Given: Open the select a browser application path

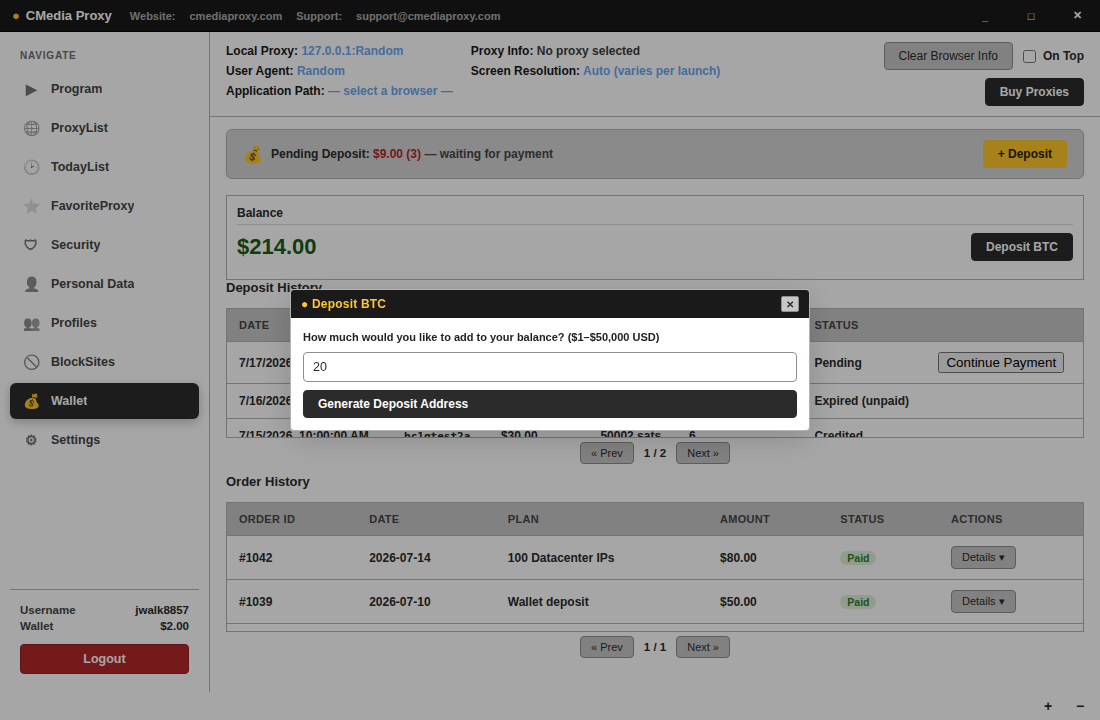Looking at the screenshot, I should pyautogui.click(x=390, y=91).
